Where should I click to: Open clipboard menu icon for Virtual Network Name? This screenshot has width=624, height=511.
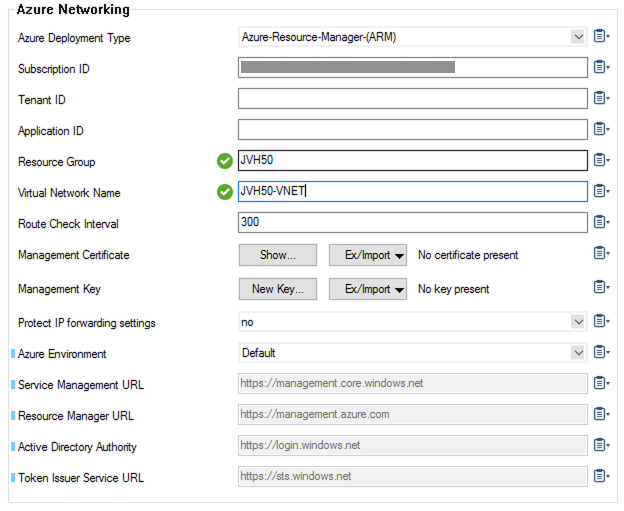pos(601,191)
